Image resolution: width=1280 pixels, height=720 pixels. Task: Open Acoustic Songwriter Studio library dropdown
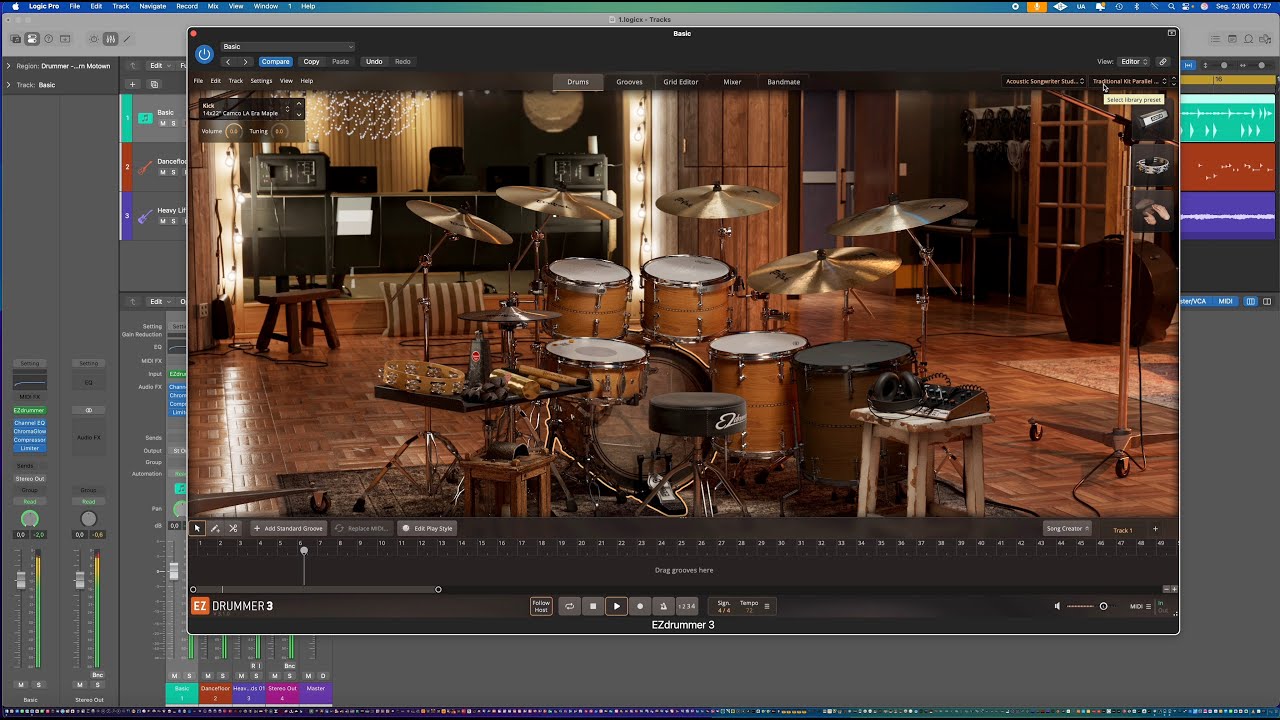[1044, 81]
